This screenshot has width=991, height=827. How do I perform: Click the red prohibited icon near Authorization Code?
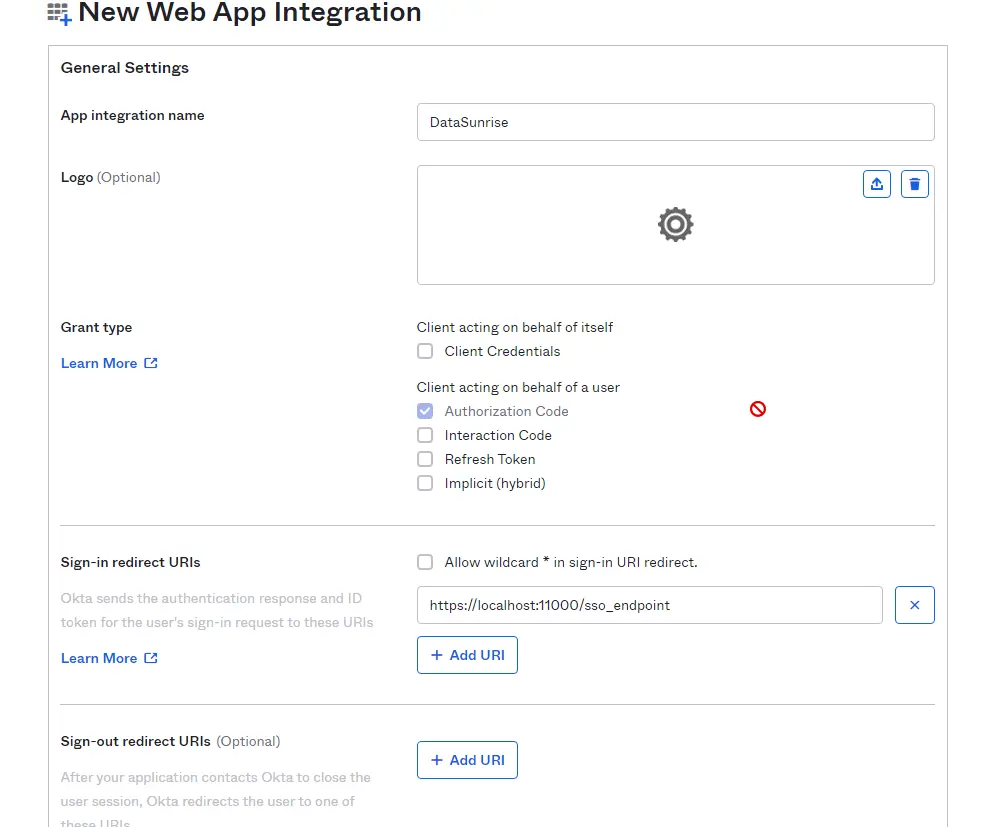click(x=758, y=408)
